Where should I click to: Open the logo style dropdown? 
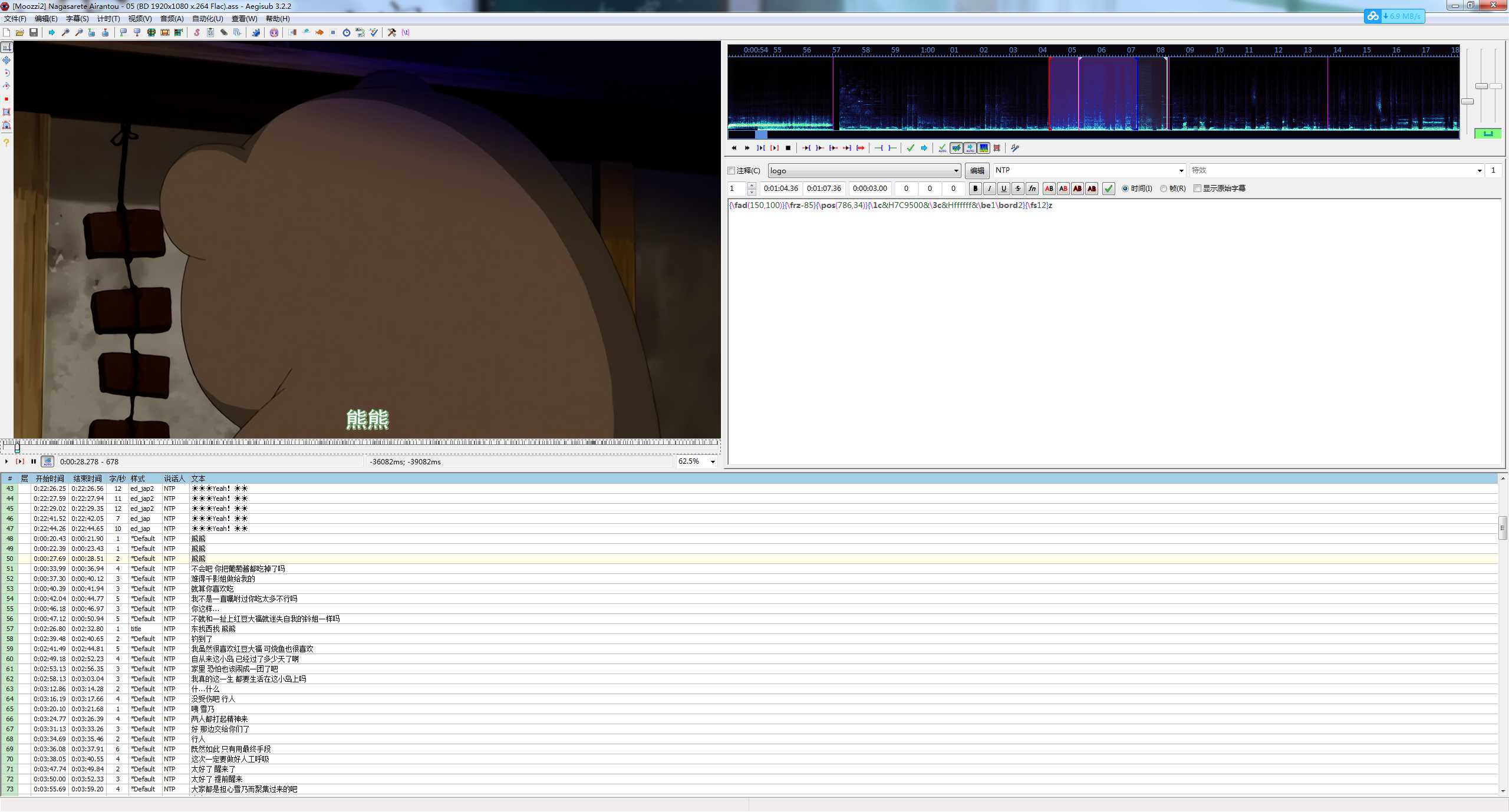tap(864, 171)
